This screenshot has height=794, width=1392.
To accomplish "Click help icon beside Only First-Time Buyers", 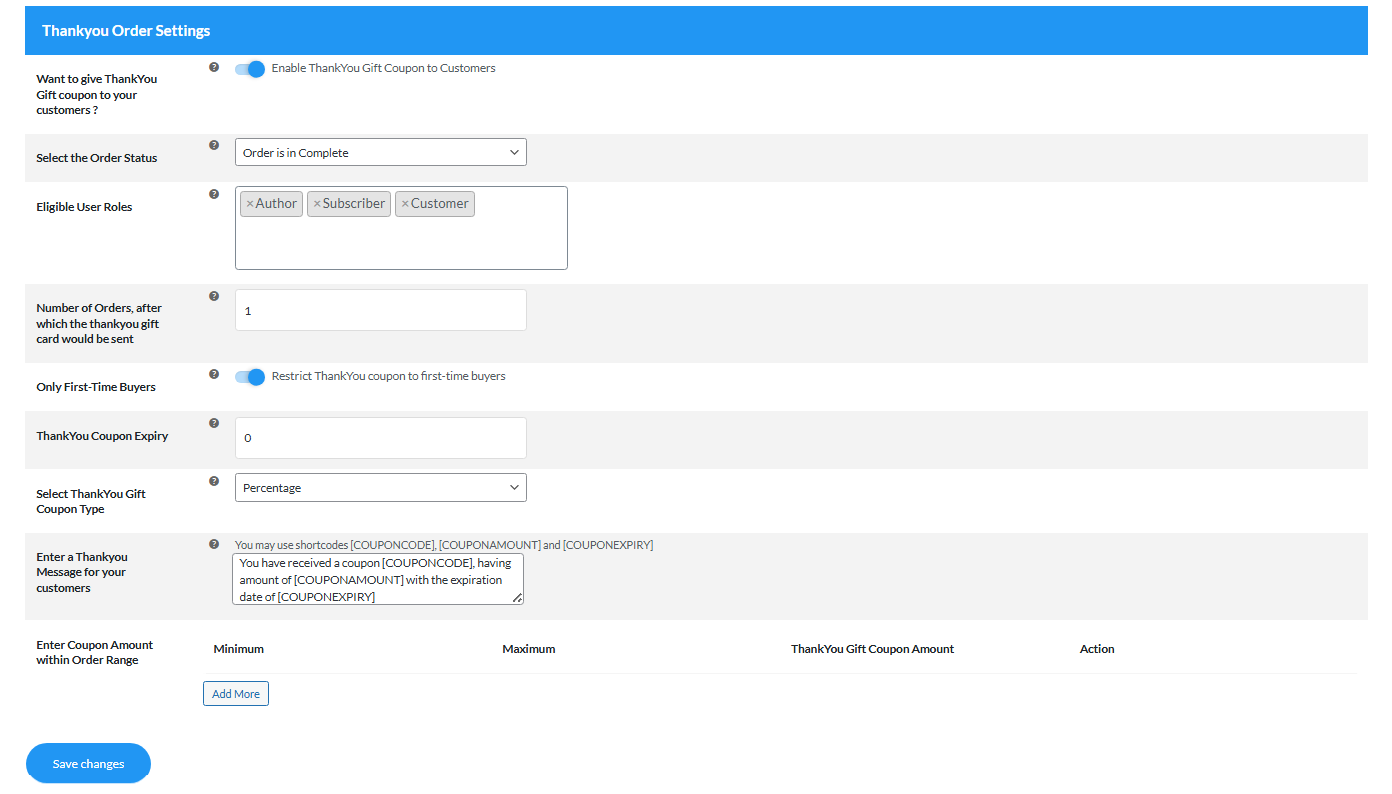I will 213,374.
